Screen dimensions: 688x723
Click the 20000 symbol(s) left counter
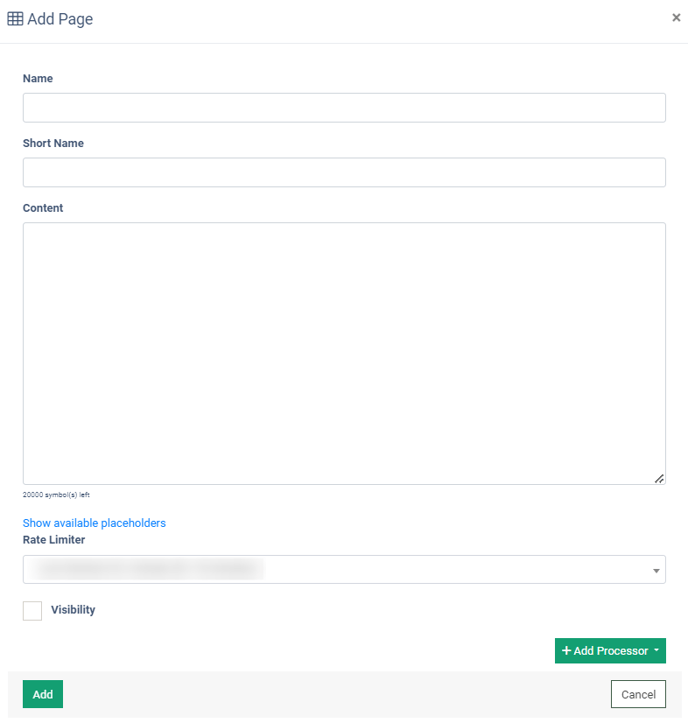point(56,495)
